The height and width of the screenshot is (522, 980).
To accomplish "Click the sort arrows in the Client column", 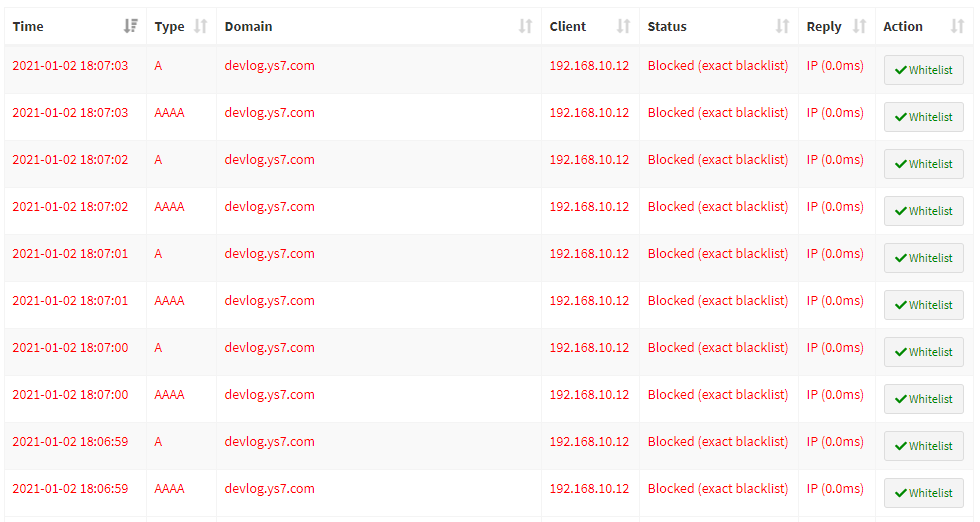I will pyautogui.click(x=623, y=27).
